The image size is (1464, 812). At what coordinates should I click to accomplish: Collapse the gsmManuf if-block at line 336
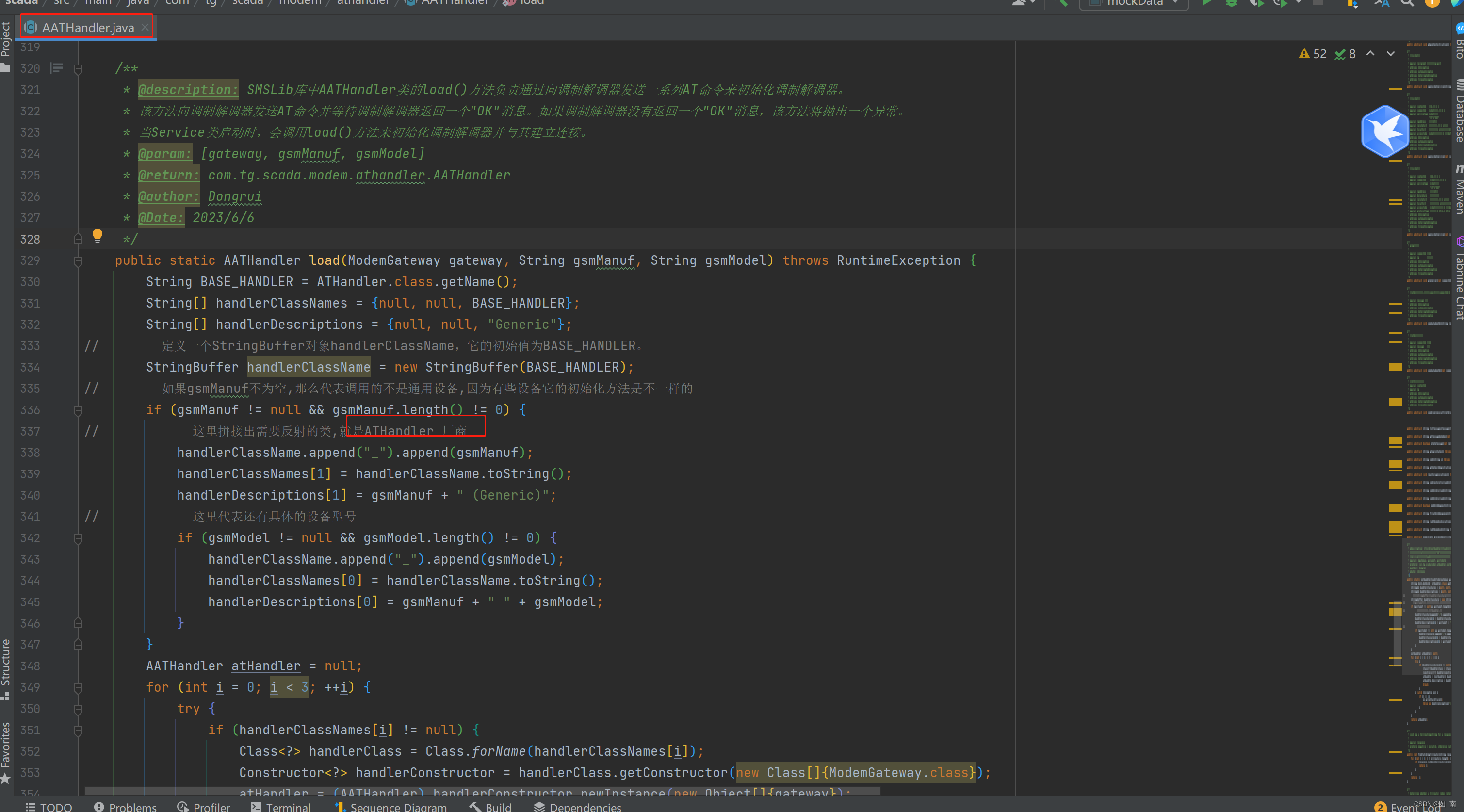point(79,410)
